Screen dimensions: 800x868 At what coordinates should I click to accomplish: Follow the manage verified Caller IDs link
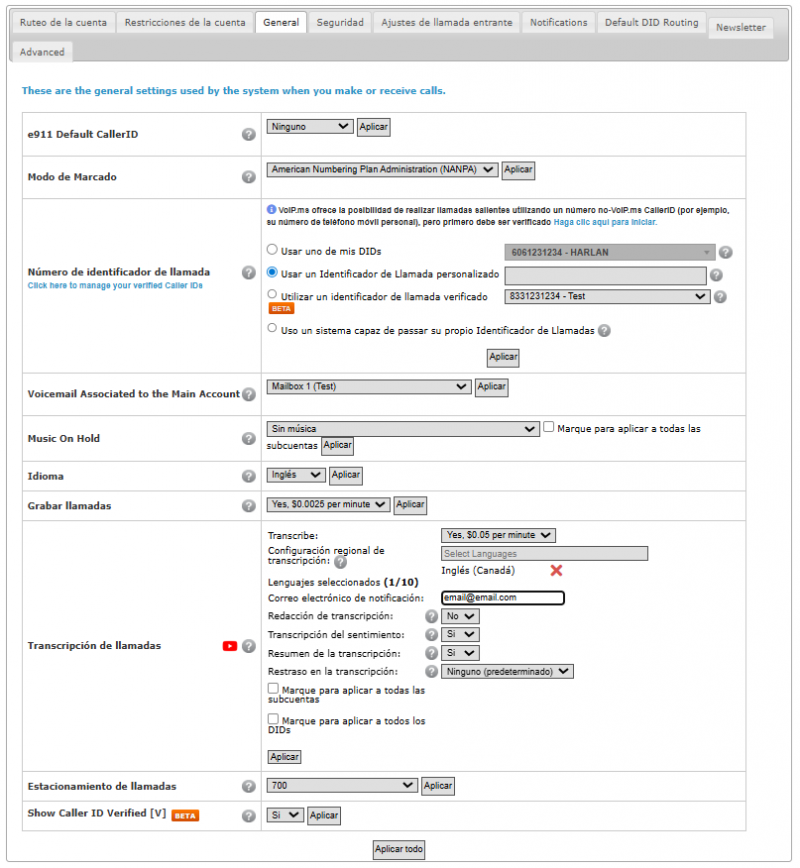[x=115, y=286]
